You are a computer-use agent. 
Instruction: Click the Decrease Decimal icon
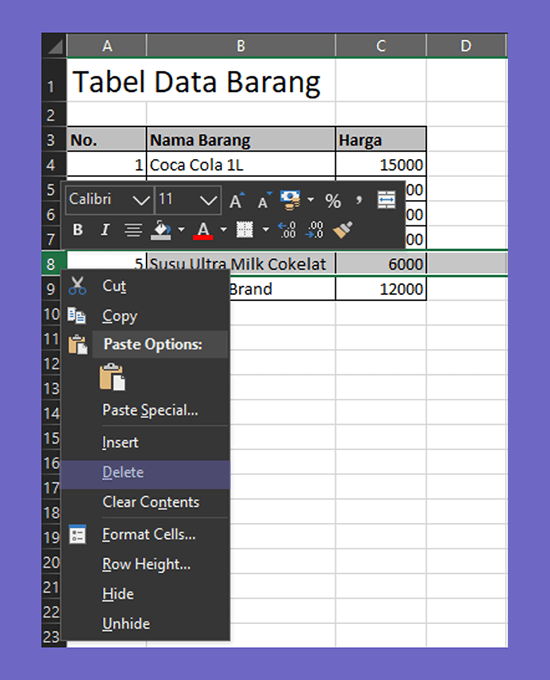pos(314,230)
